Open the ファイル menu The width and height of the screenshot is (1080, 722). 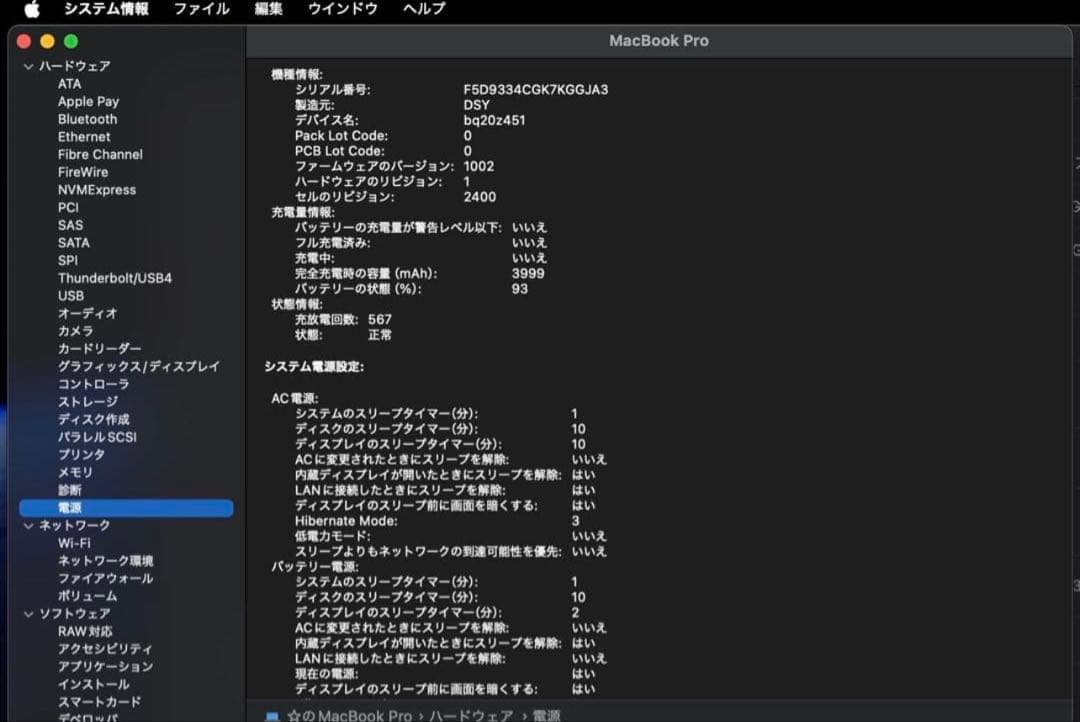click(x=200, y=11)
